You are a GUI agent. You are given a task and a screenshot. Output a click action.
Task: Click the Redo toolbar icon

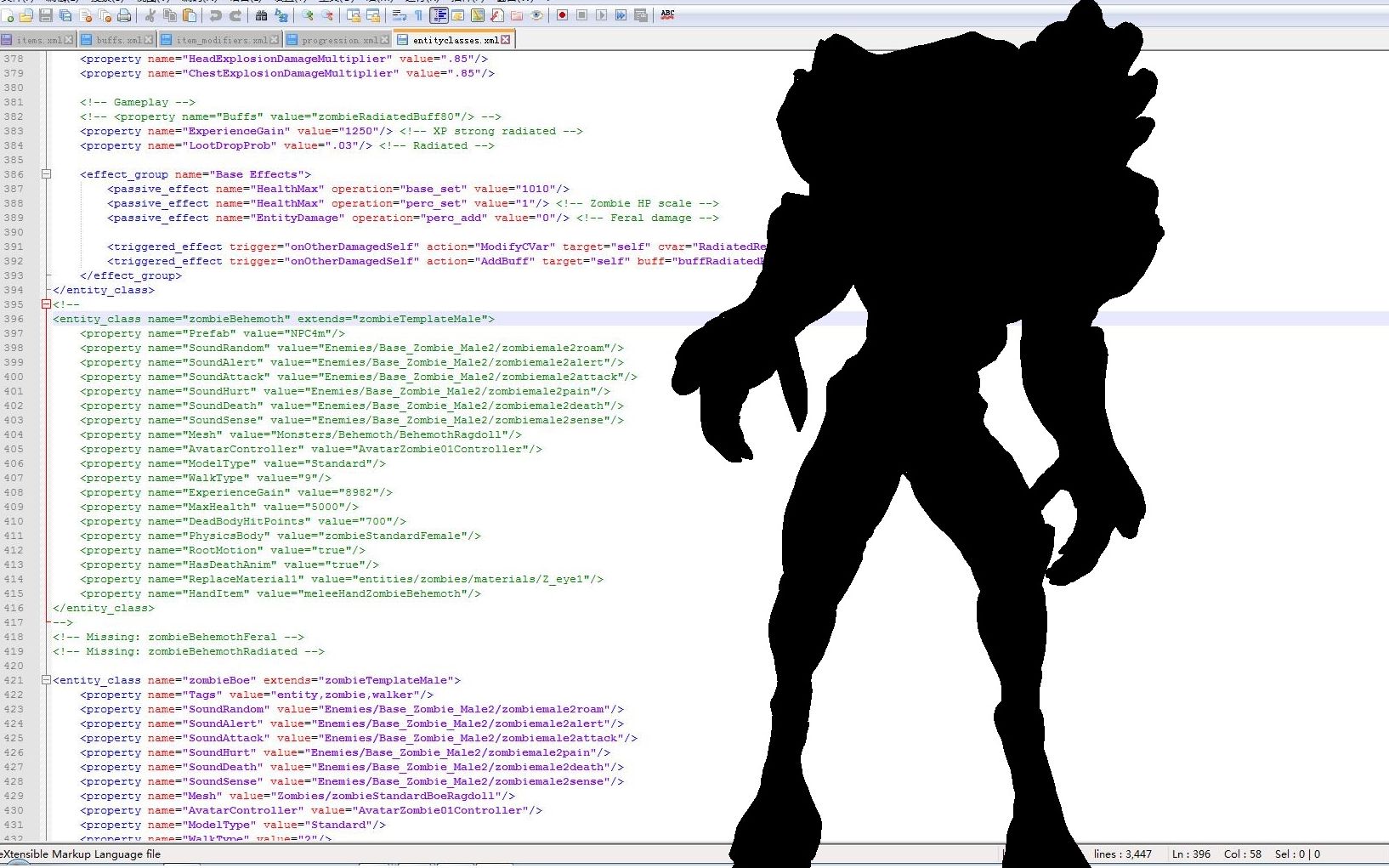pos(235,15)
